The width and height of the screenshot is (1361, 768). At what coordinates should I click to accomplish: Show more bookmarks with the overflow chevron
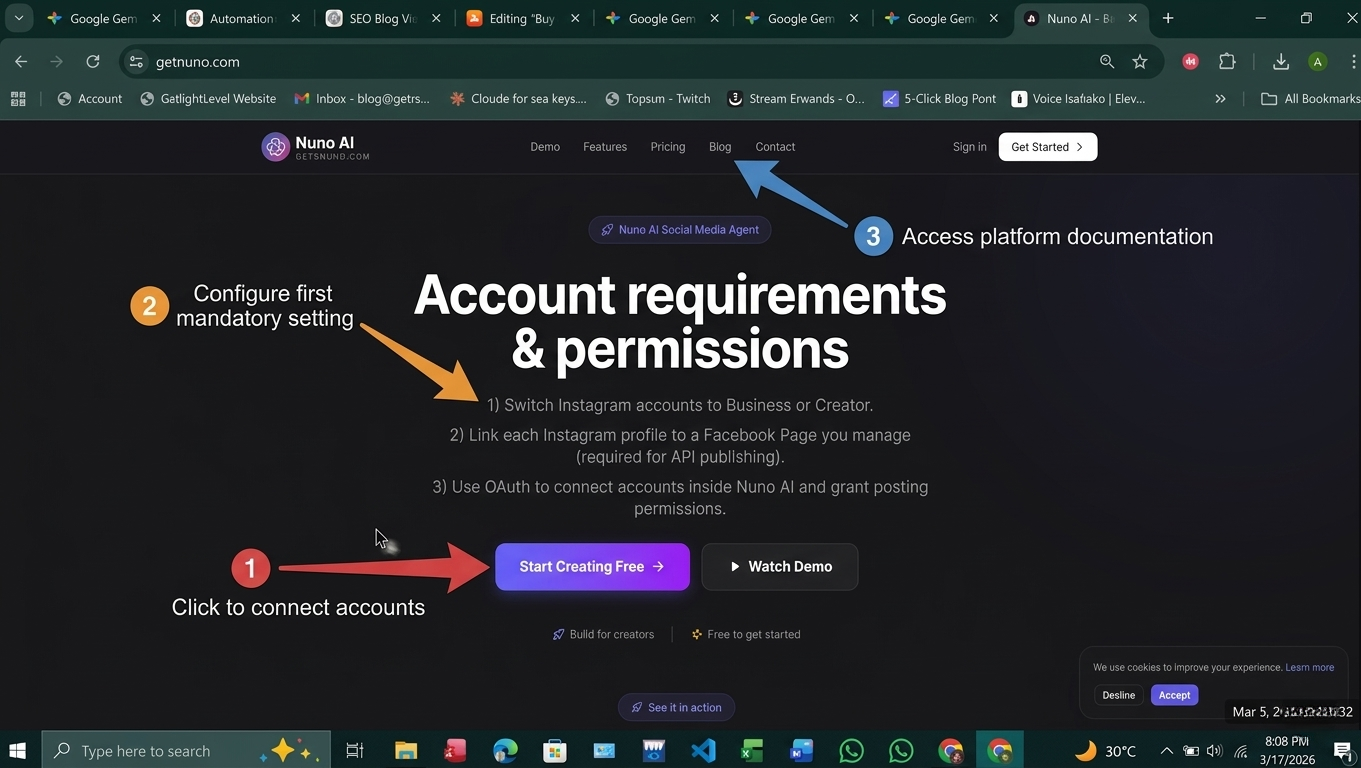pyautogui.click(x=1220, y=98)
